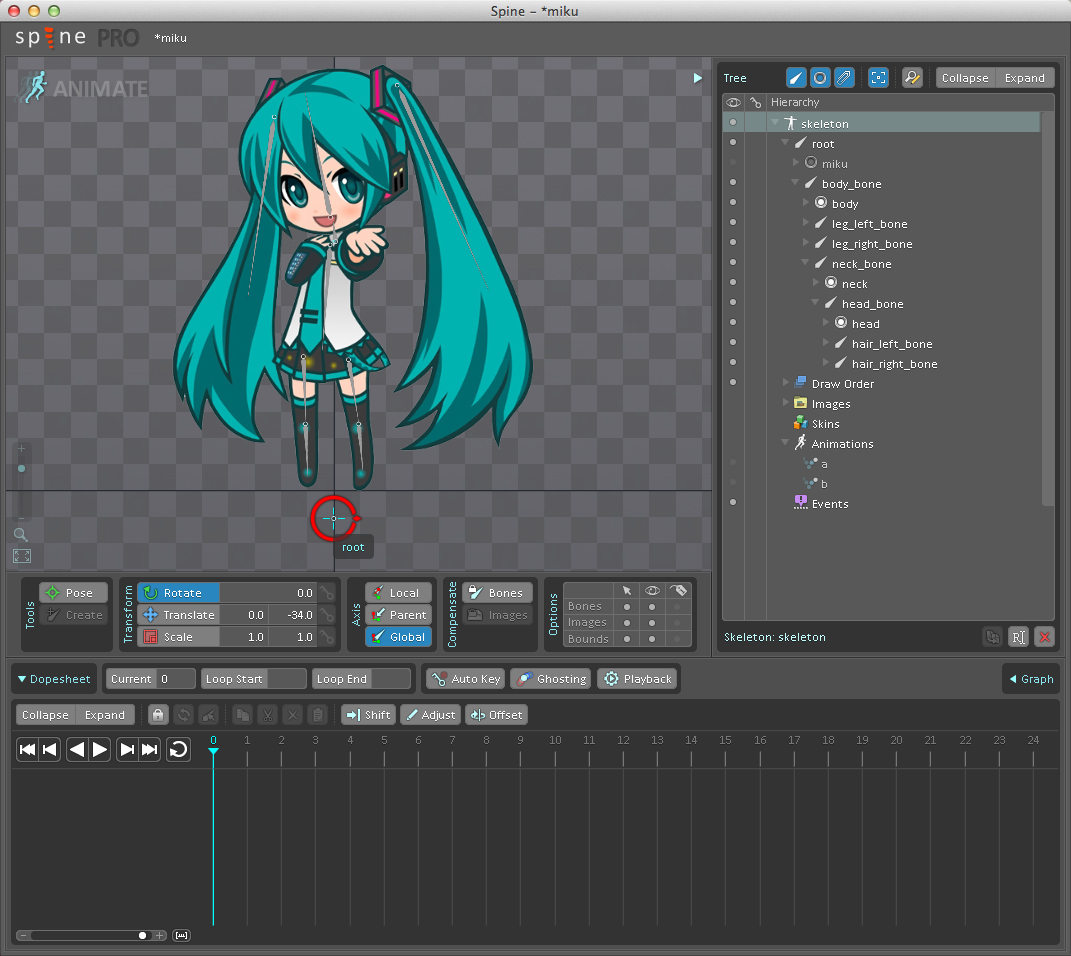Select animation 'b' in tree
1071x956 pixels.
coord(824,484)
